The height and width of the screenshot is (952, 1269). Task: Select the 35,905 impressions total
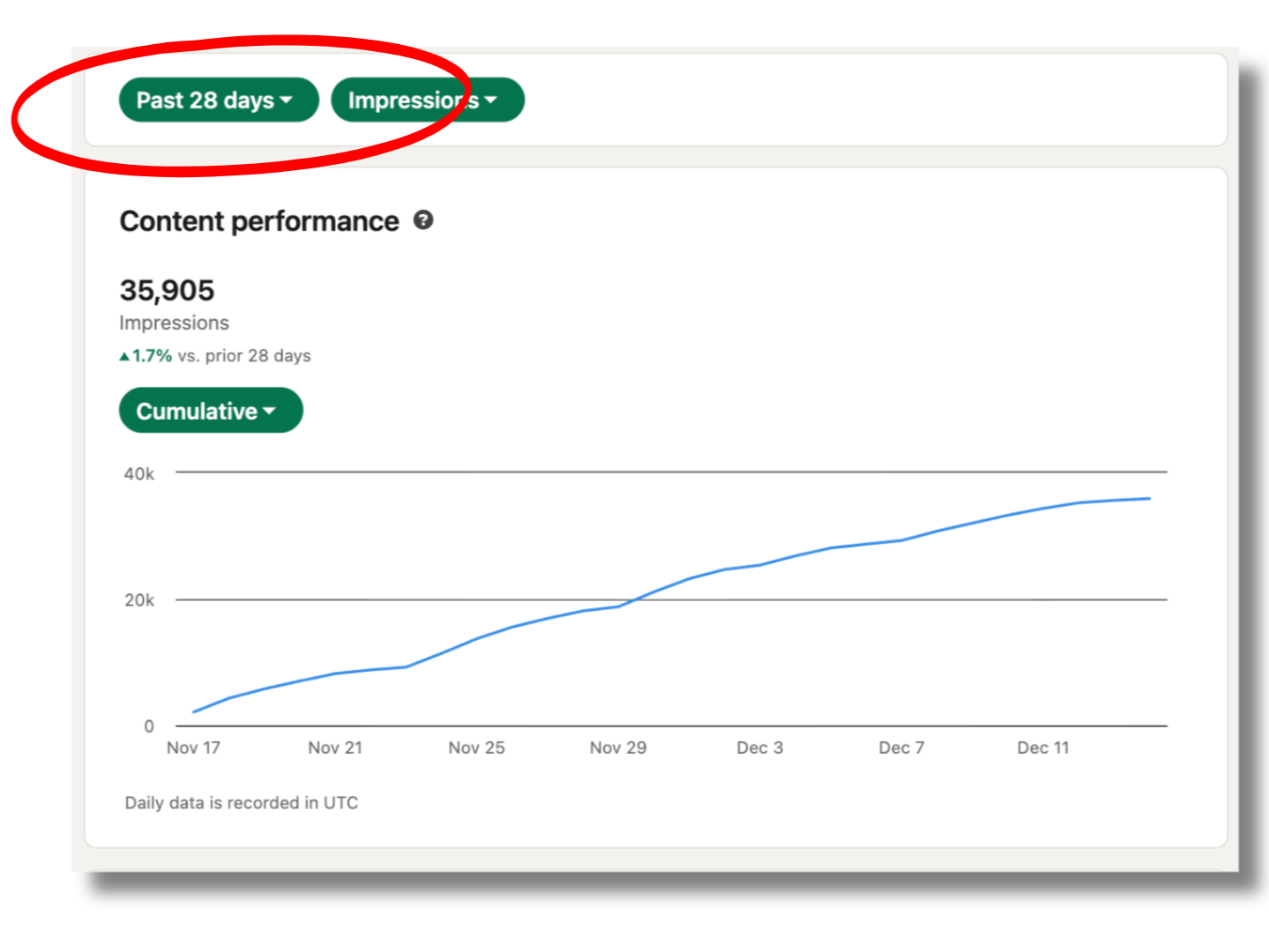coord(168,290)
